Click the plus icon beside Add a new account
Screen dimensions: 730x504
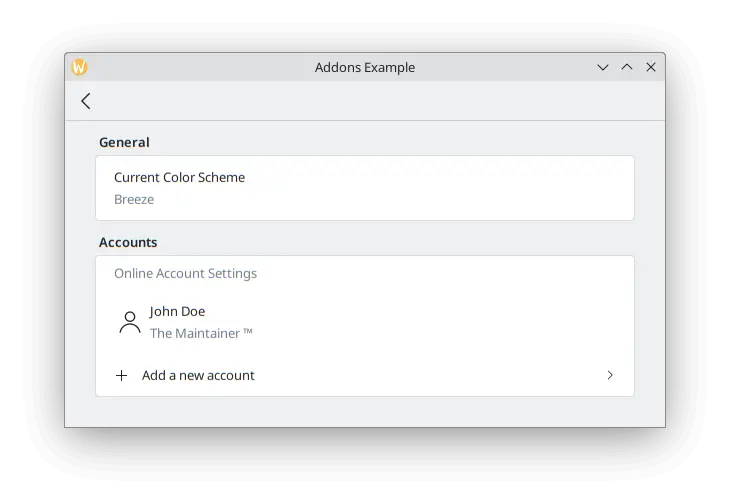click(122, 376)
